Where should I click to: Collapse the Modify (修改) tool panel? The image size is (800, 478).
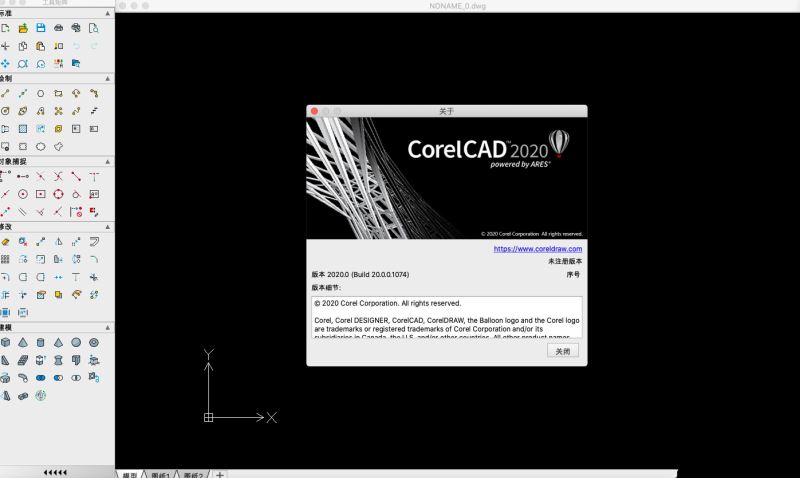point(108,227)
